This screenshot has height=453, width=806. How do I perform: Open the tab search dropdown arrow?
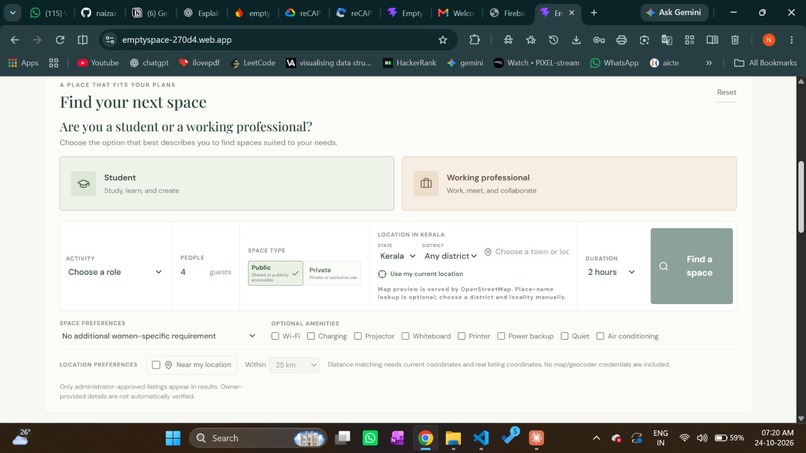tap(12, 12)
